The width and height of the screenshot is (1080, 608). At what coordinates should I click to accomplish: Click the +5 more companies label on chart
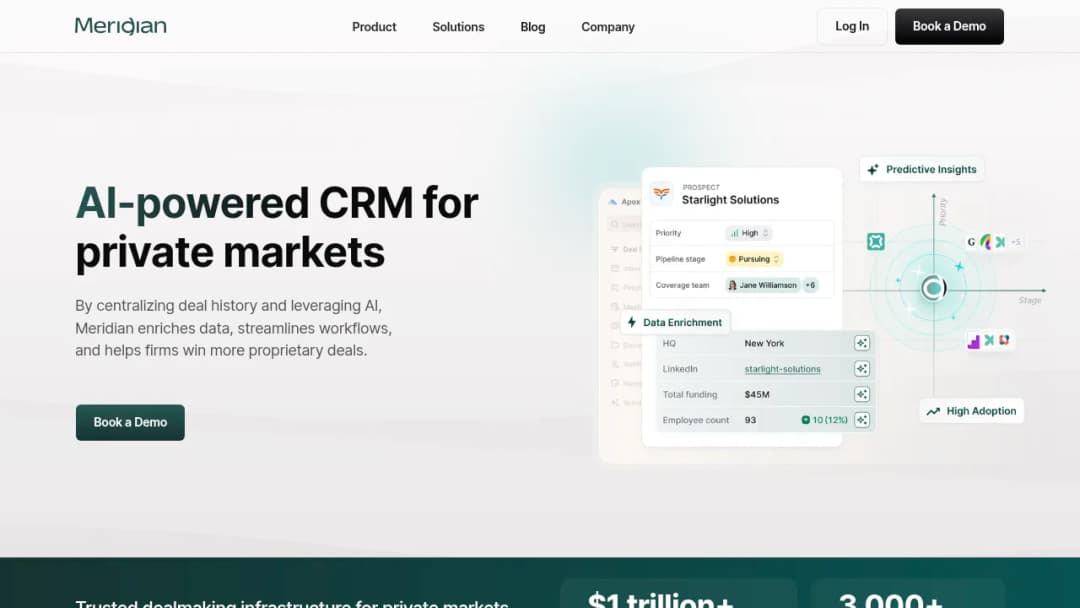click(1015, 242)
